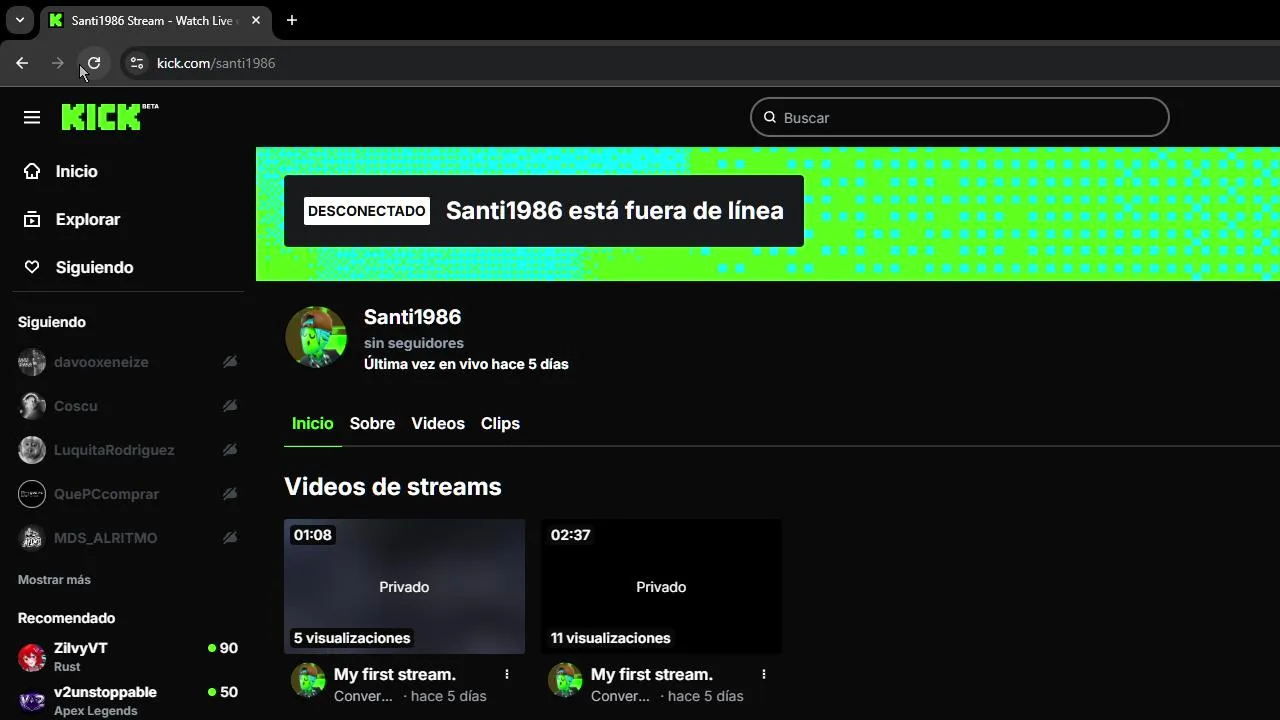
Task: Open the 02:37 private video thumbnail
Action: 661,586
